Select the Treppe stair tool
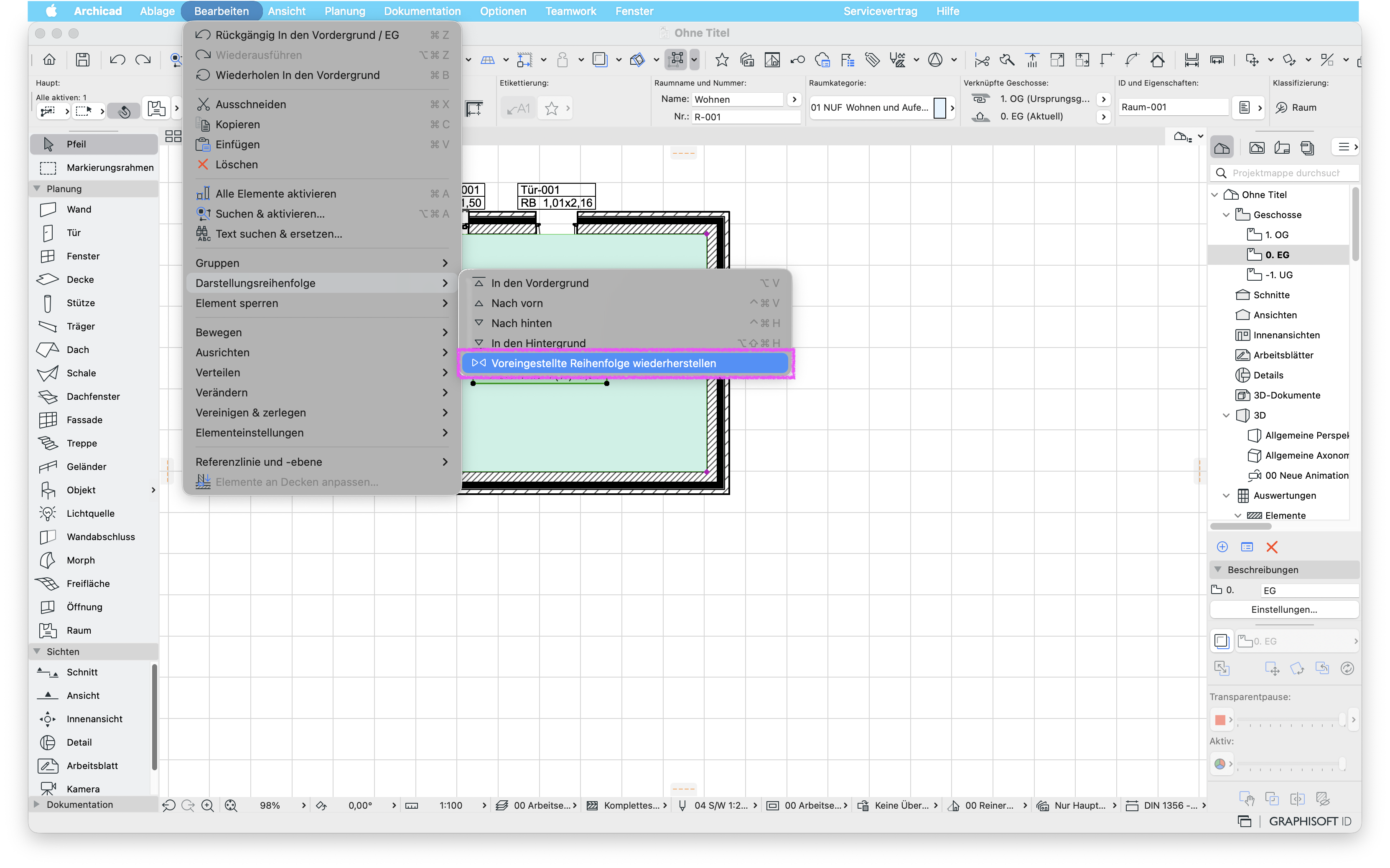 (x=94, y=443)
